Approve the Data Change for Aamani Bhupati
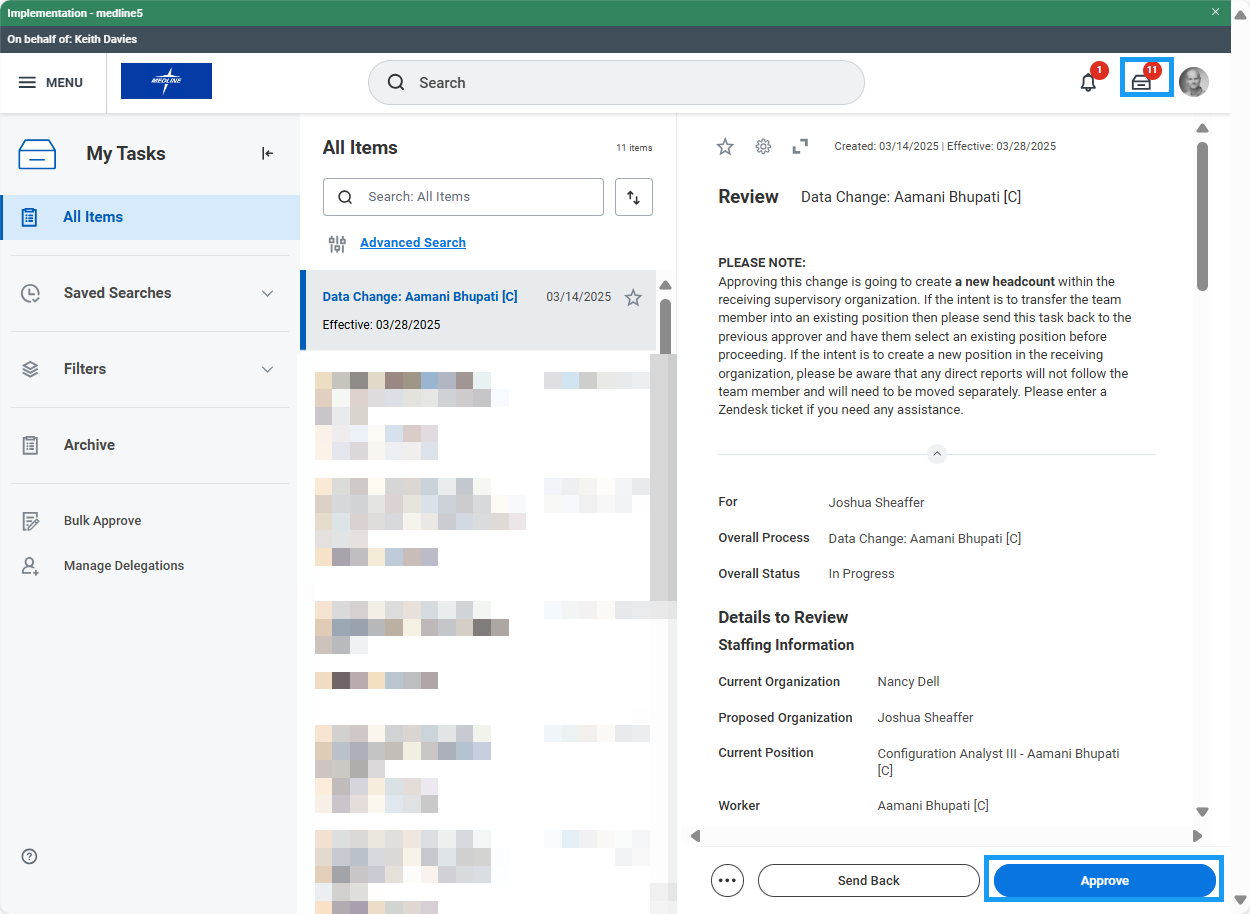This screenshot has width=1250, height=914. click(1104, 880)
